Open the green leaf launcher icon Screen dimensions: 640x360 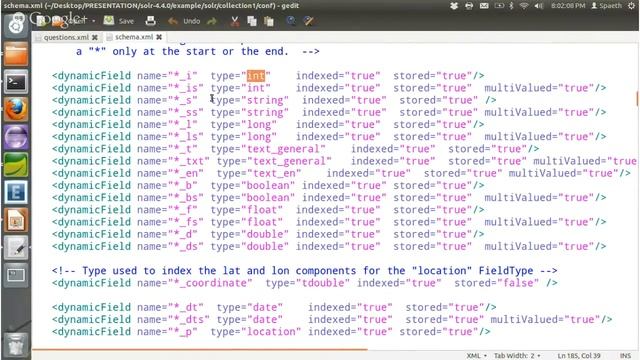point(16,165)
